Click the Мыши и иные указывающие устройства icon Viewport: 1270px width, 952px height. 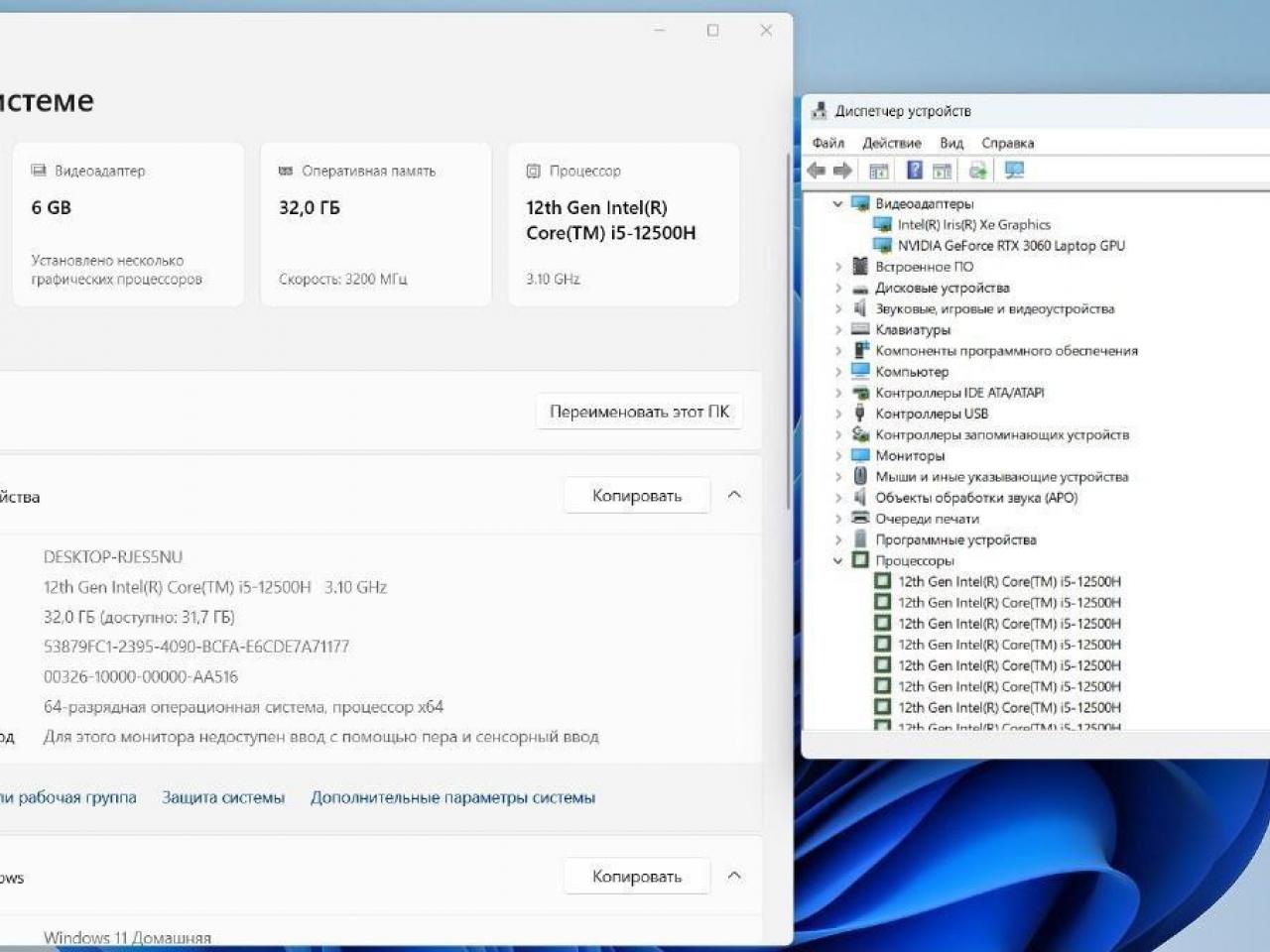860,476
